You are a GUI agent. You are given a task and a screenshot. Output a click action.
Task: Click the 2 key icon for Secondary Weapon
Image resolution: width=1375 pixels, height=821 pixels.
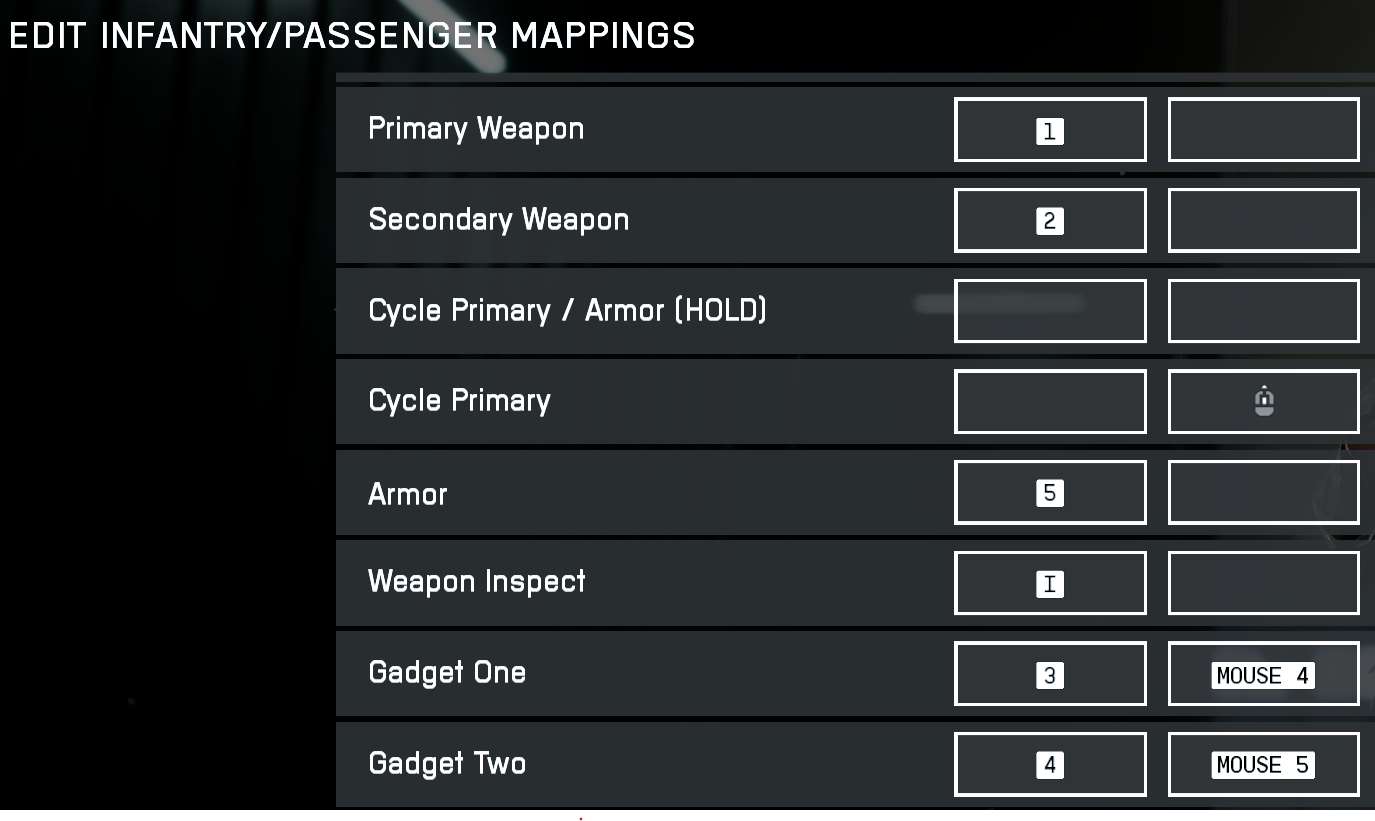[x=1050, y=221]
